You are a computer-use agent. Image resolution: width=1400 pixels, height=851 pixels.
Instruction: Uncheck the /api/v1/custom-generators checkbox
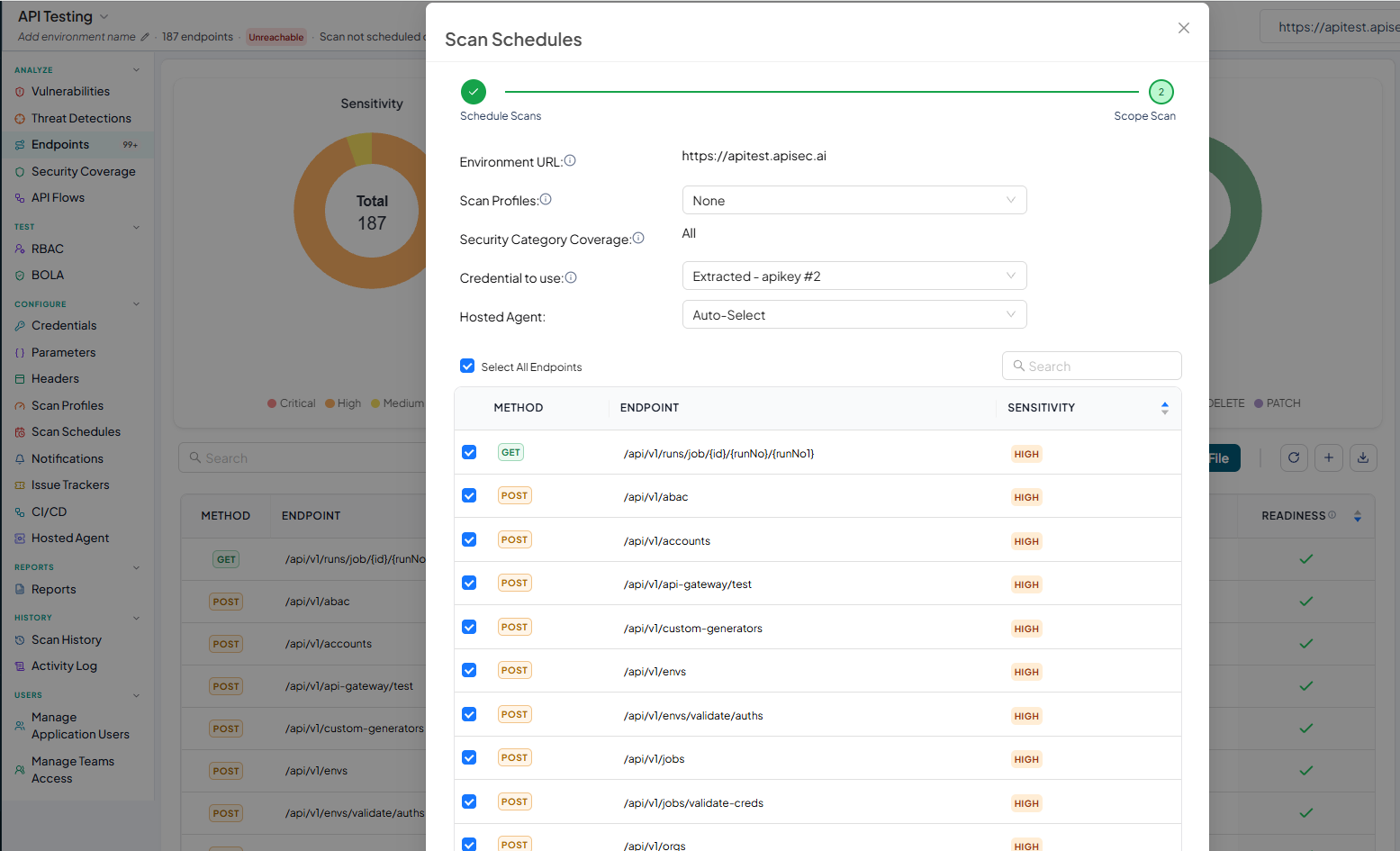tap(469, 627)
